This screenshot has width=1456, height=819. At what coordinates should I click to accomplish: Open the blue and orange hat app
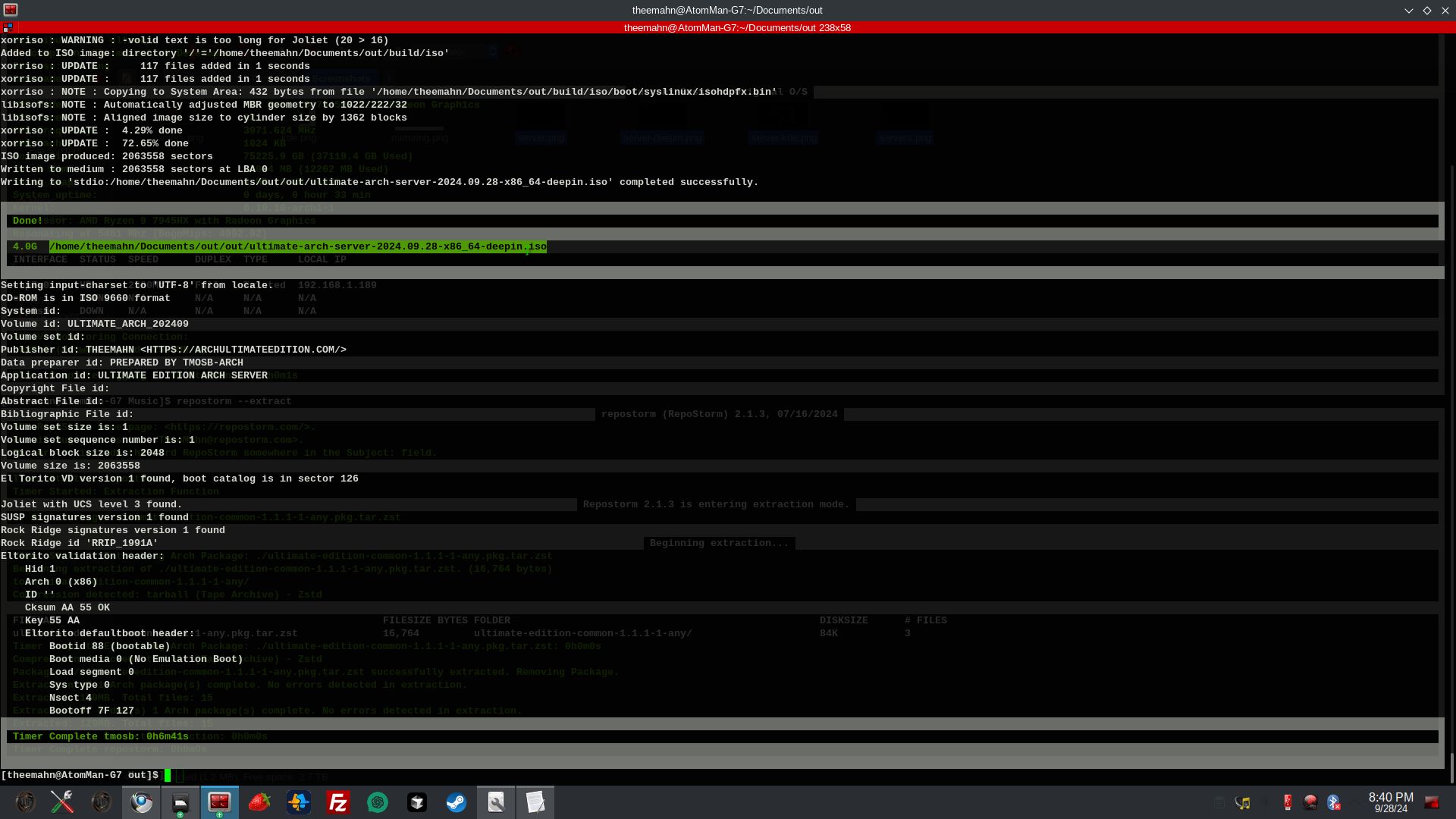pyautogui.click(x=299, y=802)
